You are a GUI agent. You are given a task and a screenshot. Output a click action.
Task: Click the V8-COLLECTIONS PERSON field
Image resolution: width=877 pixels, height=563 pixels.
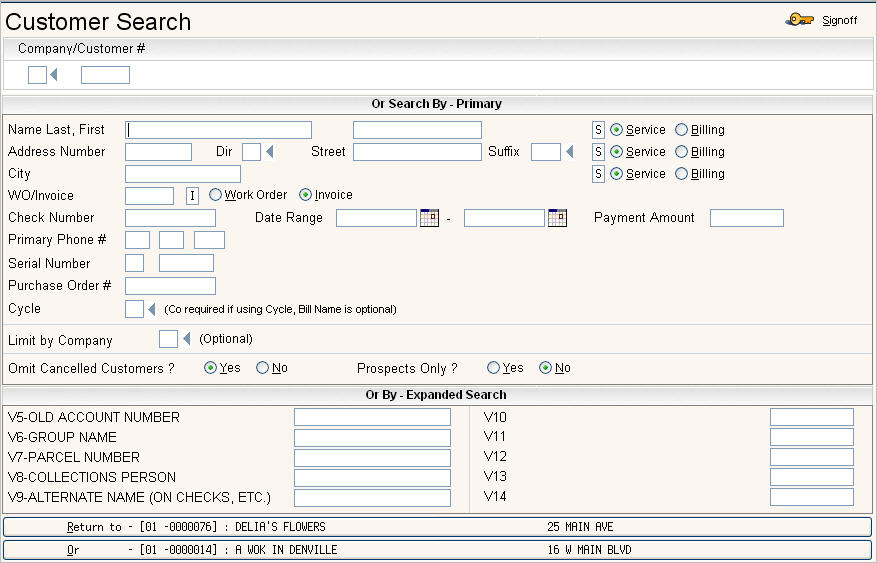tap(373, 477)
